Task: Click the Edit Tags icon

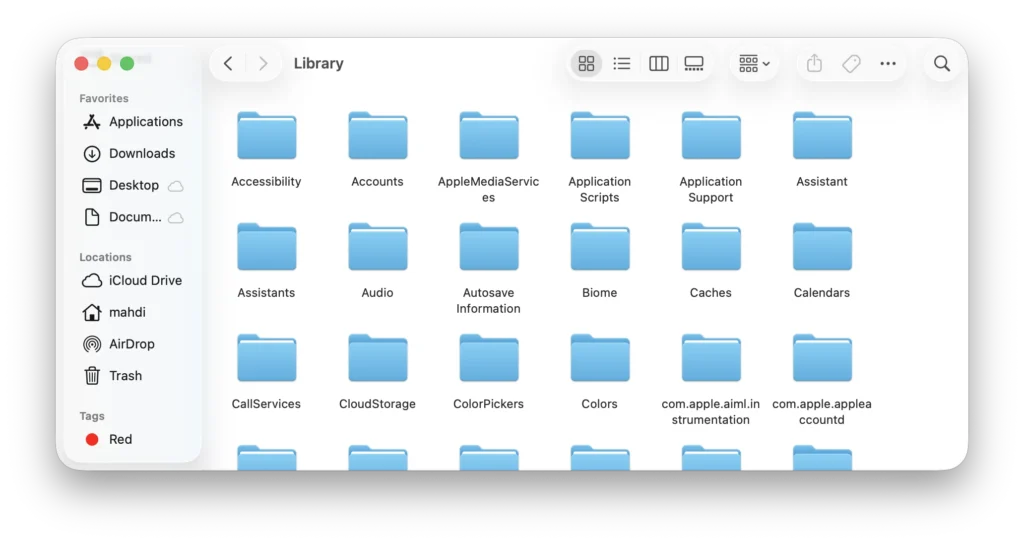Action: [x=851, y=64]
